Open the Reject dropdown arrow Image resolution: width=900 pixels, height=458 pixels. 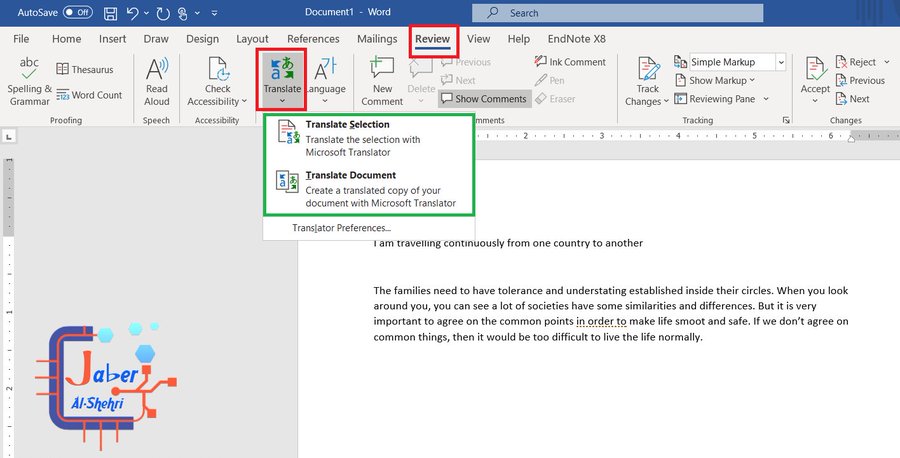pos(887,62)
